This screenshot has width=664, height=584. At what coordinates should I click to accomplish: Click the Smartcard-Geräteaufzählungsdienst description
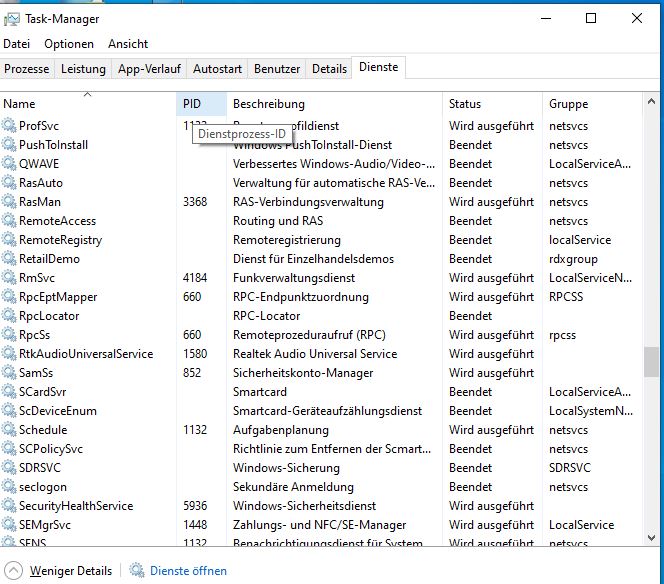pyautogui.click(x=327, y=411)
